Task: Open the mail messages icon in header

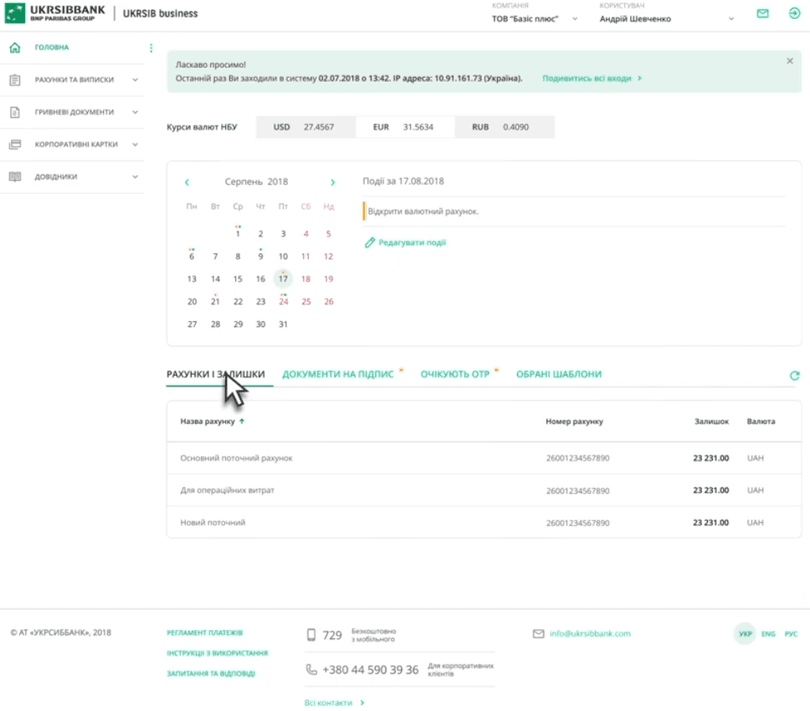Action: point(763,14)
